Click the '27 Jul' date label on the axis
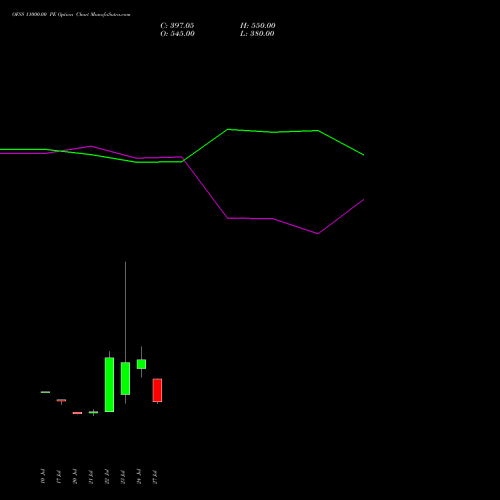 point(155,477)
